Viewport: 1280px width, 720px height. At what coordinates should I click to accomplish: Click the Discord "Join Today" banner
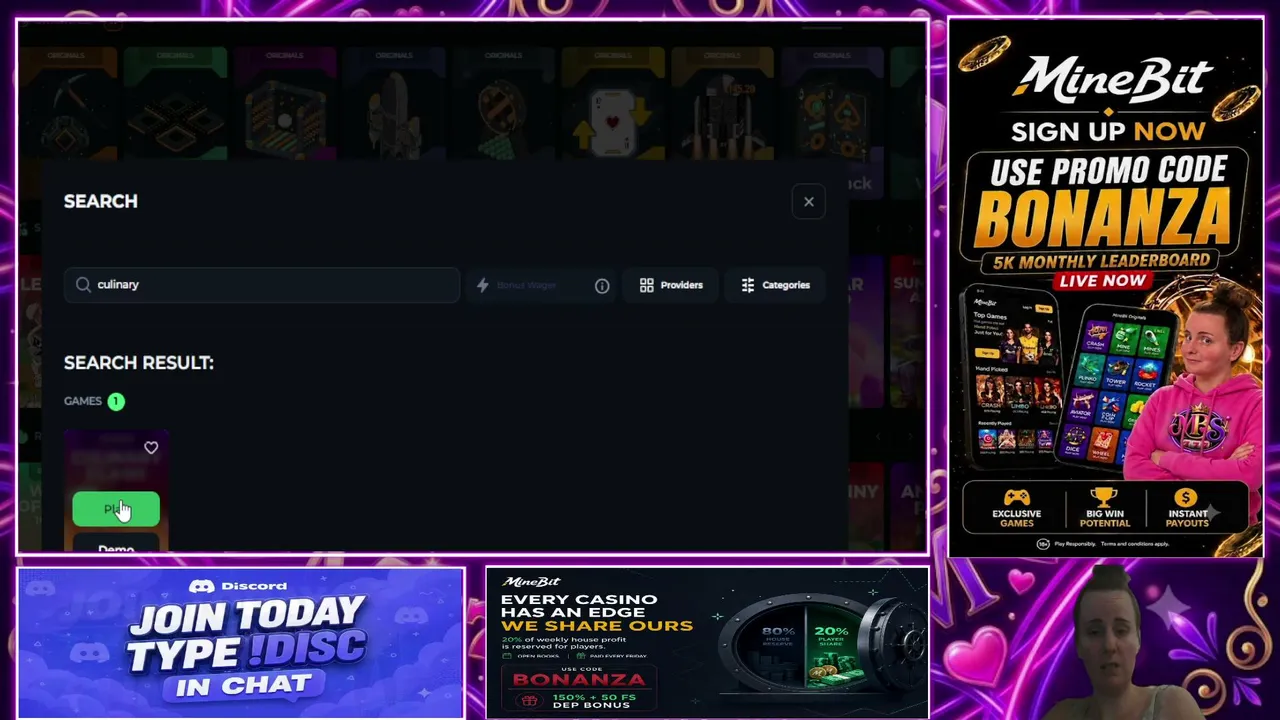pyautogui.click(x=241, y=643)
